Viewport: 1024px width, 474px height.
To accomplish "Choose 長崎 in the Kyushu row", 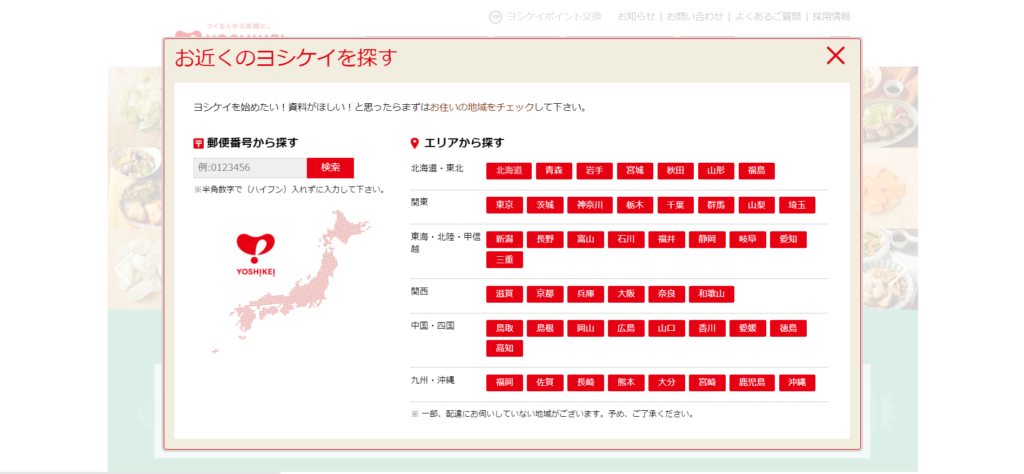I will (x=585, y=383).
